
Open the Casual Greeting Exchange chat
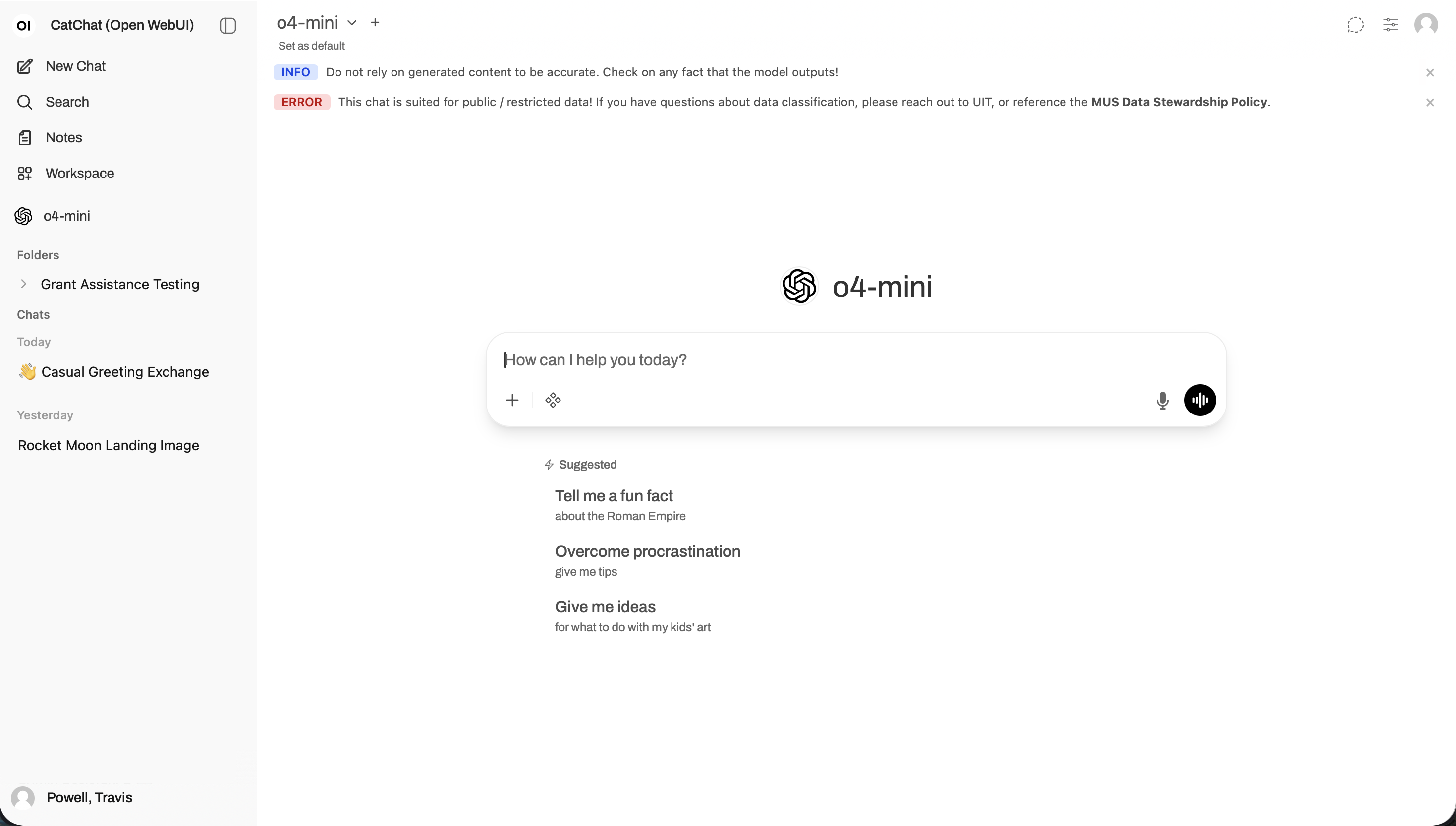pyautogui.click(x=126, y=371)
